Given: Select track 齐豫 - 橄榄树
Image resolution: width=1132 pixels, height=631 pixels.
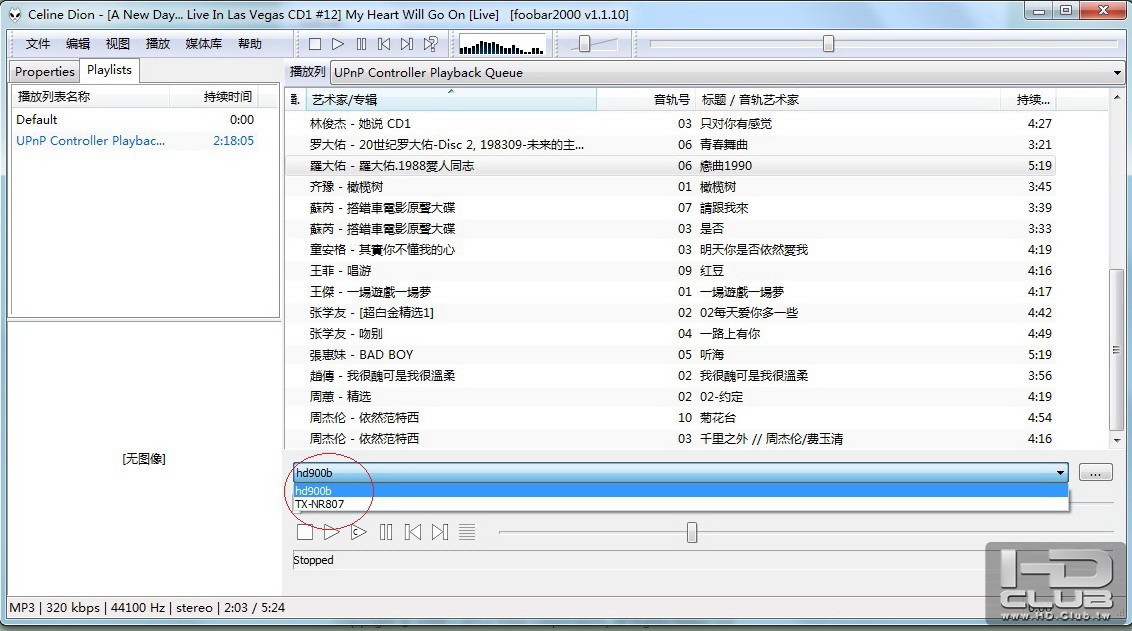Looking at the screenshot, I should tap(670, 186).
